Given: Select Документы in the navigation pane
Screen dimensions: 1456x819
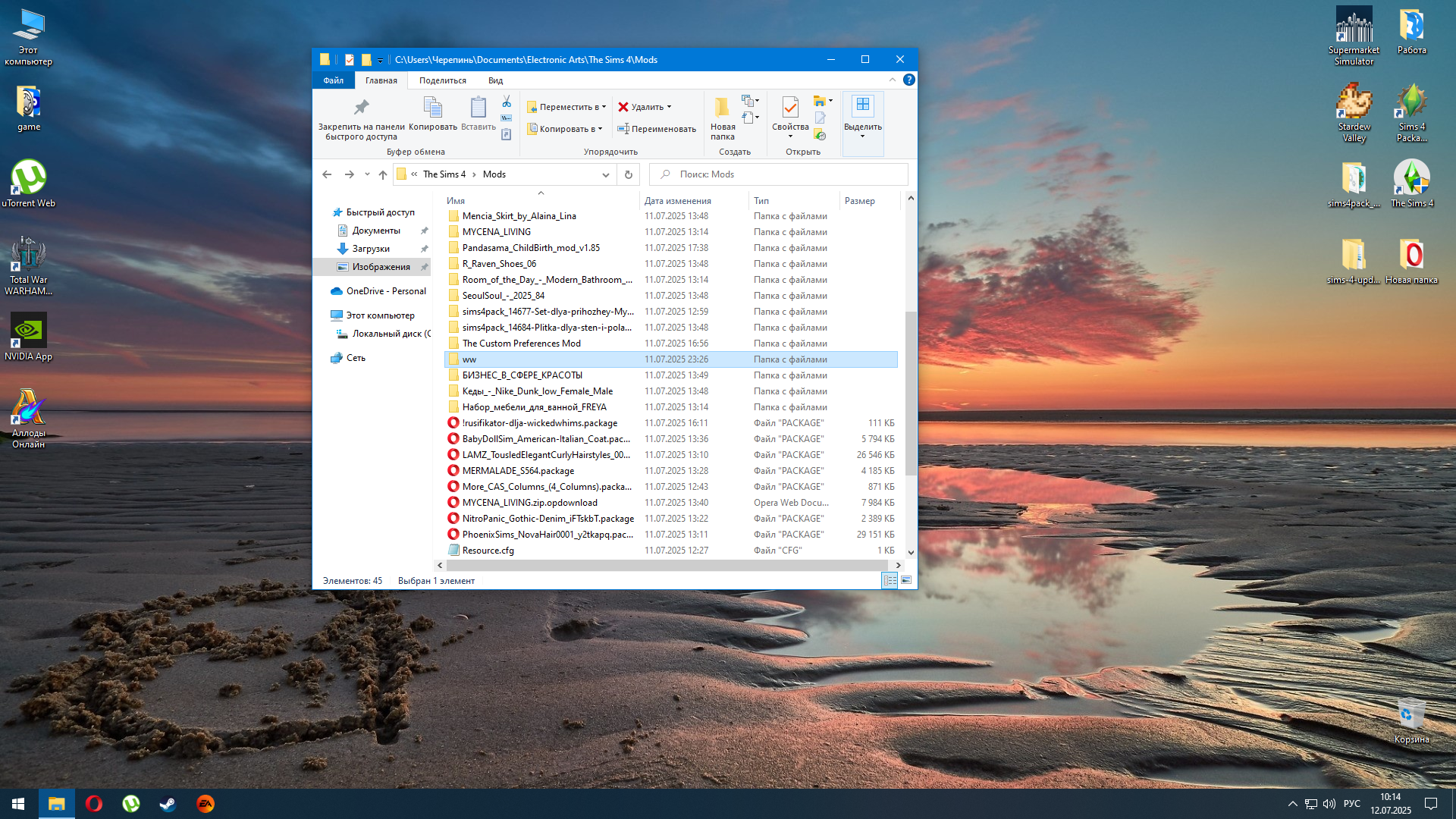Looking at the screenshot, I should click(x=376, y=231).
